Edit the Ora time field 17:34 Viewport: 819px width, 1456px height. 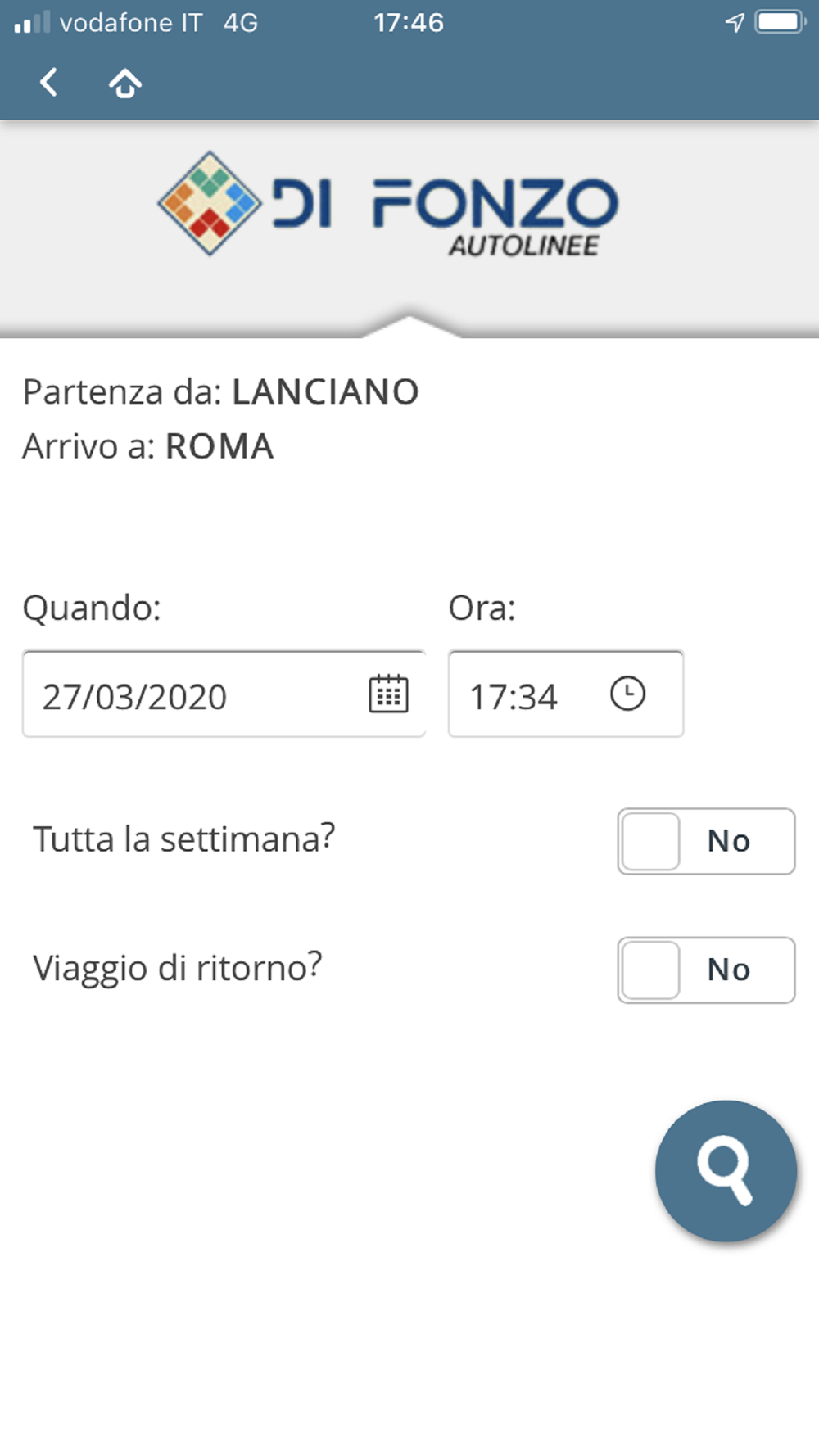tap(524, 695)
